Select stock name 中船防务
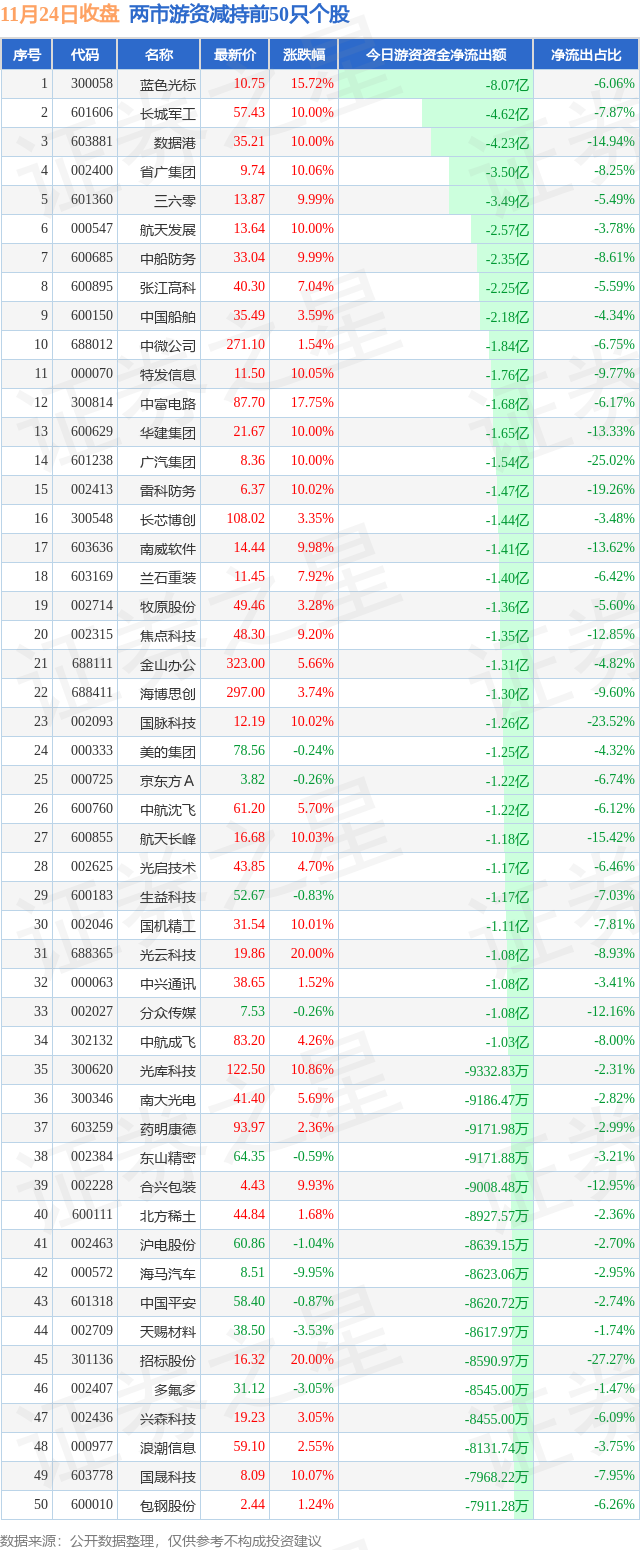 (x=168, y=258)
